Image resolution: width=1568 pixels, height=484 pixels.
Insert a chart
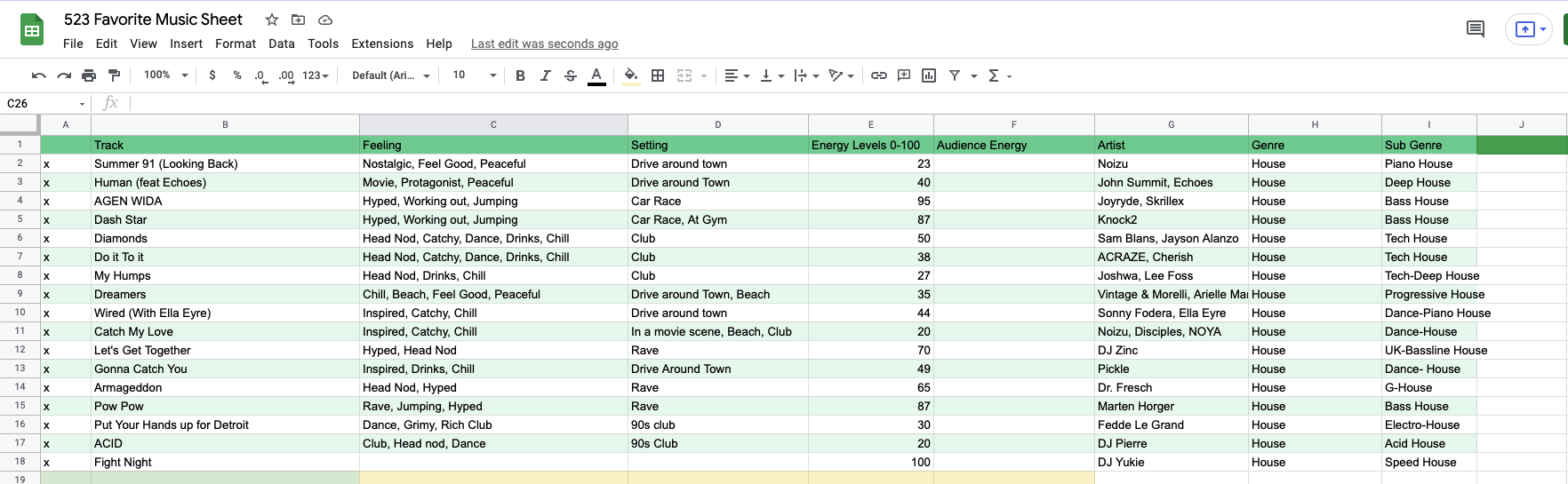click(929, 75)
